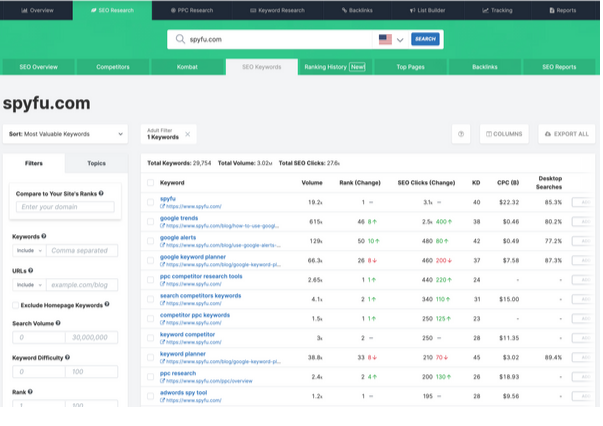Open List Builder in top navigation
Image resolution: width=603 pixels, height=426 pixels.
click(x=427, y=10)
